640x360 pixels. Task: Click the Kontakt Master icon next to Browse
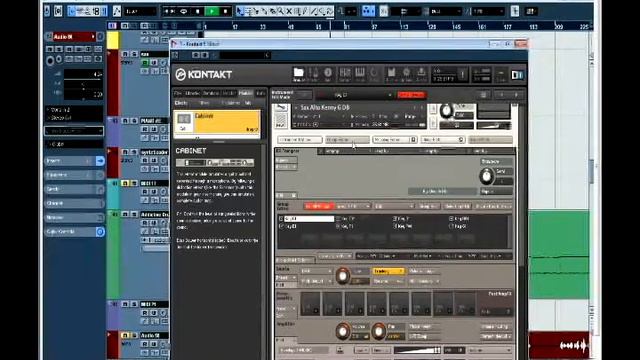[313, 74]
